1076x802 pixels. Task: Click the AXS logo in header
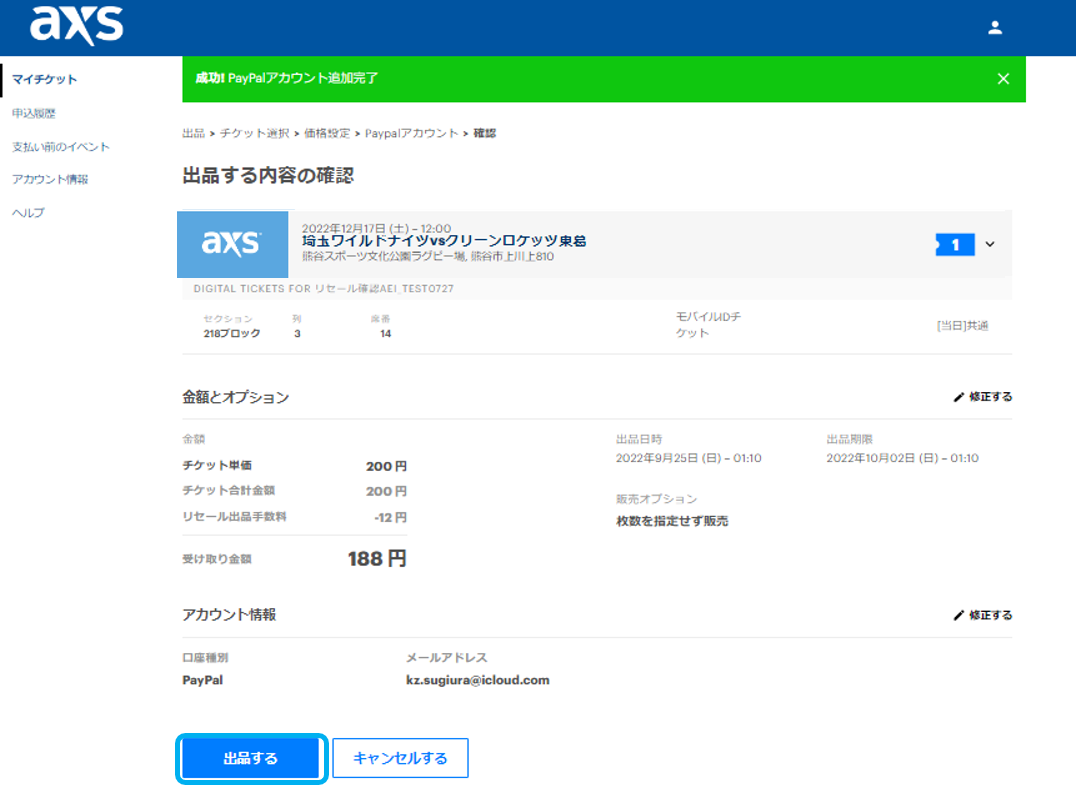pos(77,27)
